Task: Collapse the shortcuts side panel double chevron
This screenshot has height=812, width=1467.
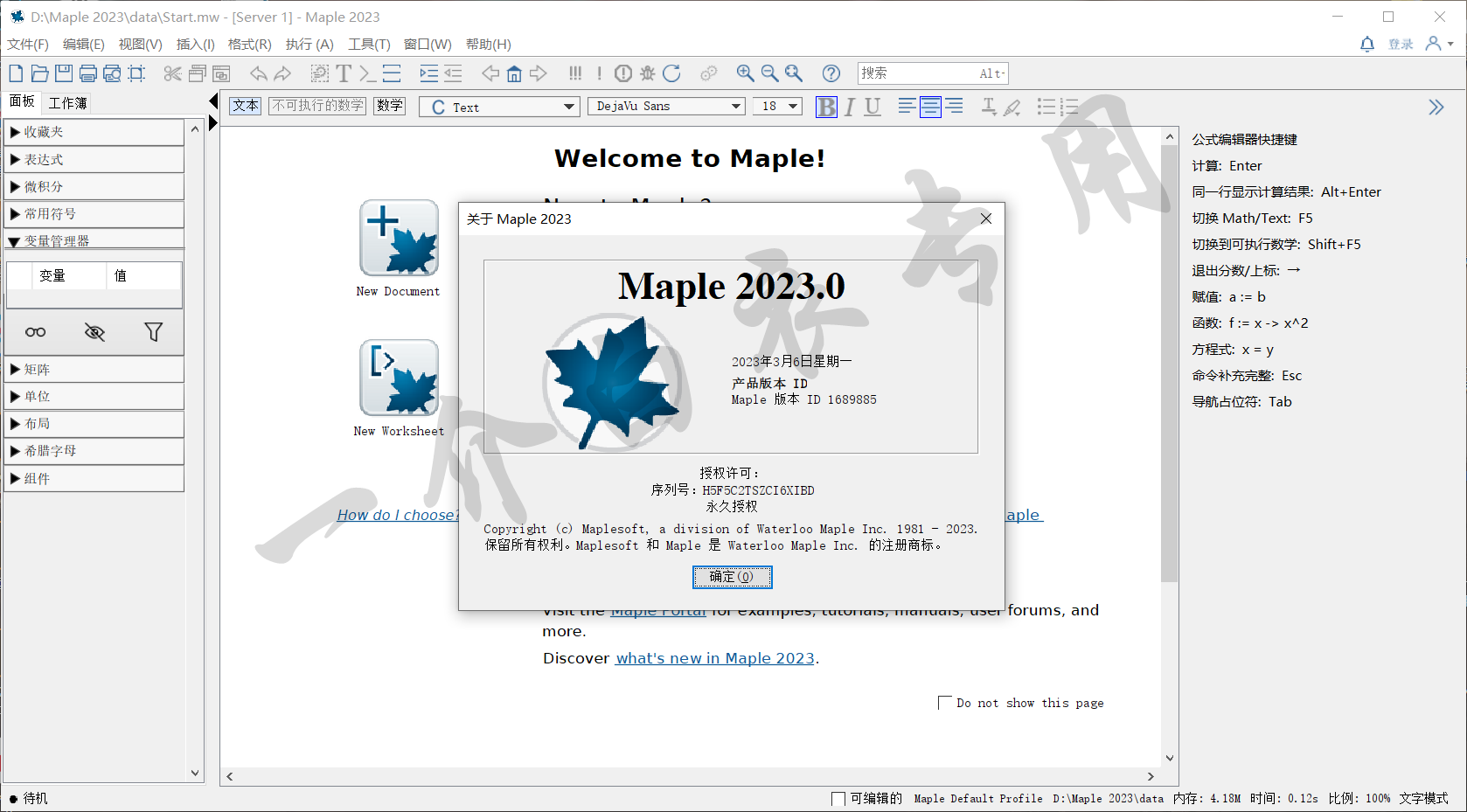Action: click(x=1436, y=107)
